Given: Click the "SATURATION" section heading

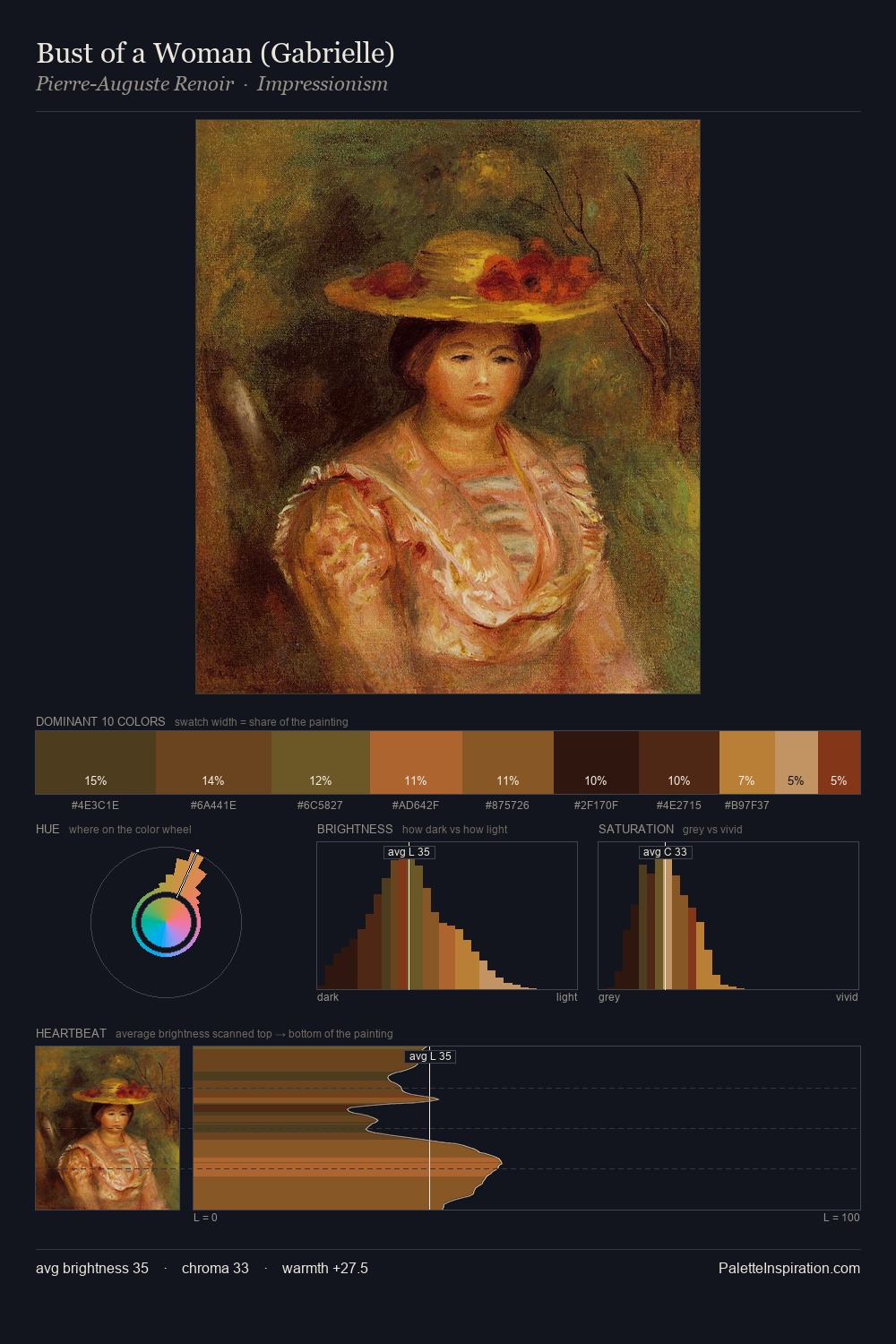Looking at the screenshot, I should pos(636,829).
